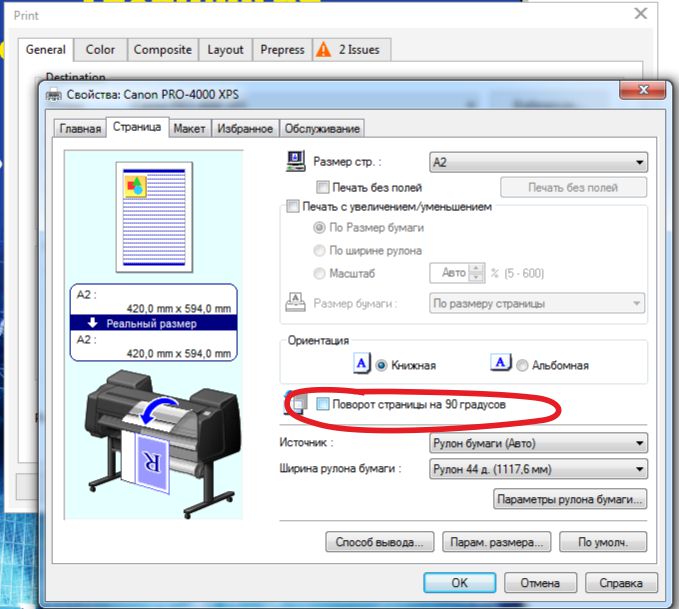Screen dimensions: 679x609
Task: Click the scale percentage stepper arrows
Action: [476, 273]
